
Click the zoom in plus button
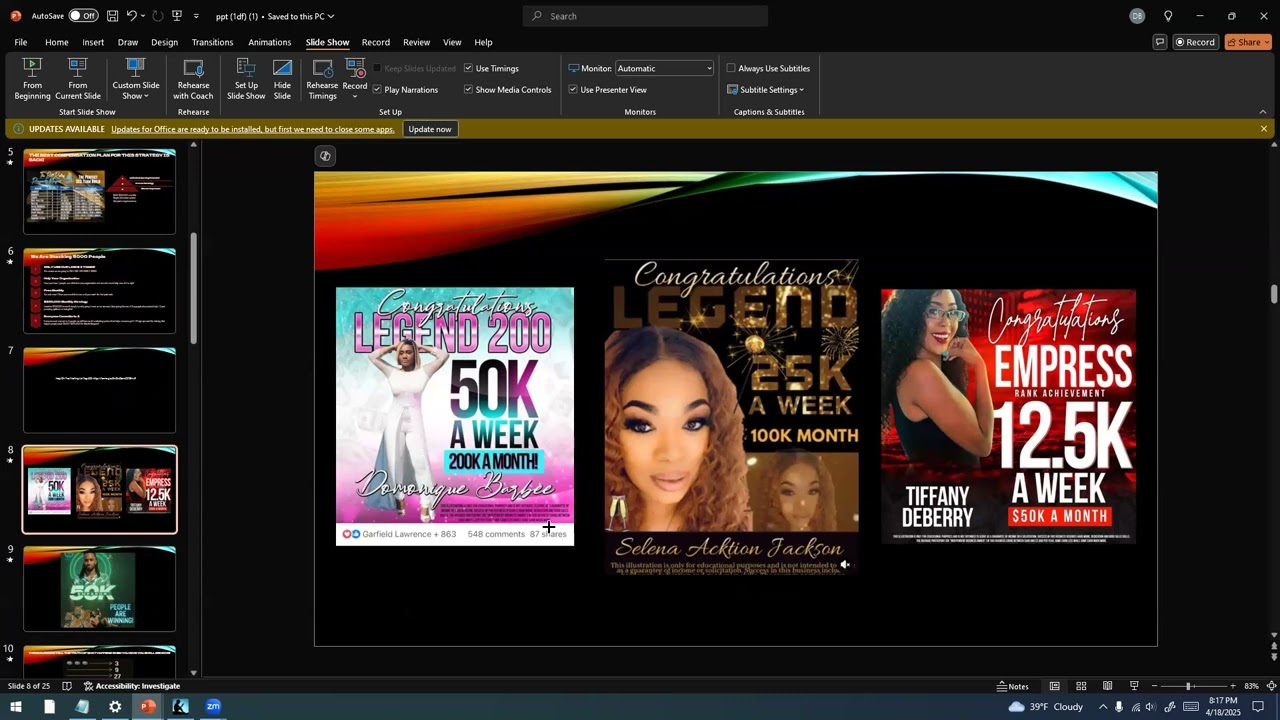click(1232, 686)
